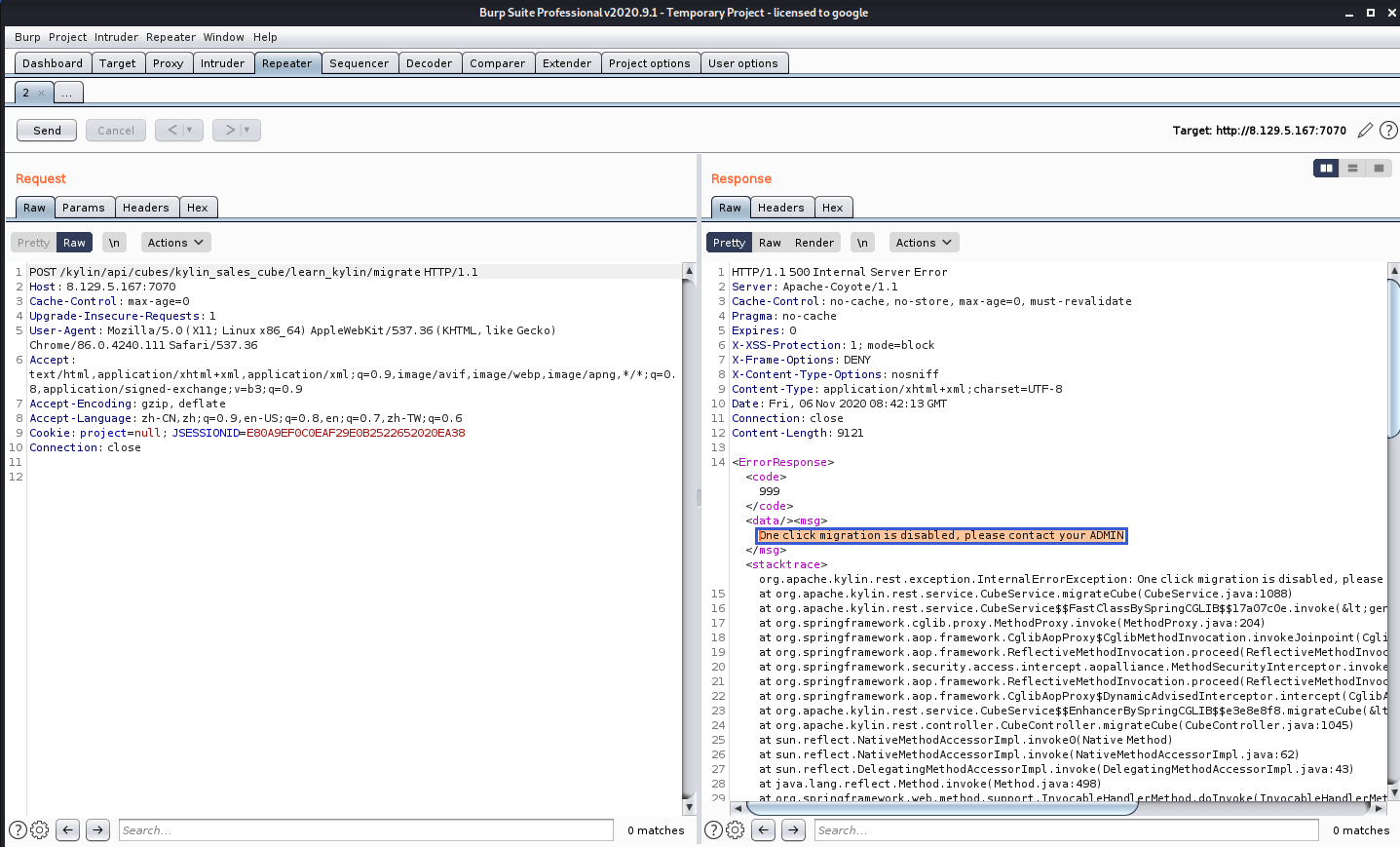Expand the request Actions dropdown
This screenshot has height=847, width=1400.
coord(175,243)
